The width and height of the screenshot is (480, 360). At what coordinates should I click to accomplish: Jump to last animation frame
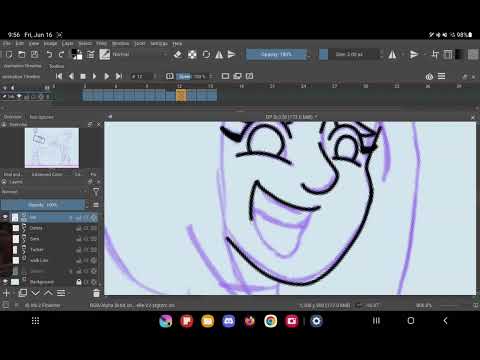[x=119, y=76]
